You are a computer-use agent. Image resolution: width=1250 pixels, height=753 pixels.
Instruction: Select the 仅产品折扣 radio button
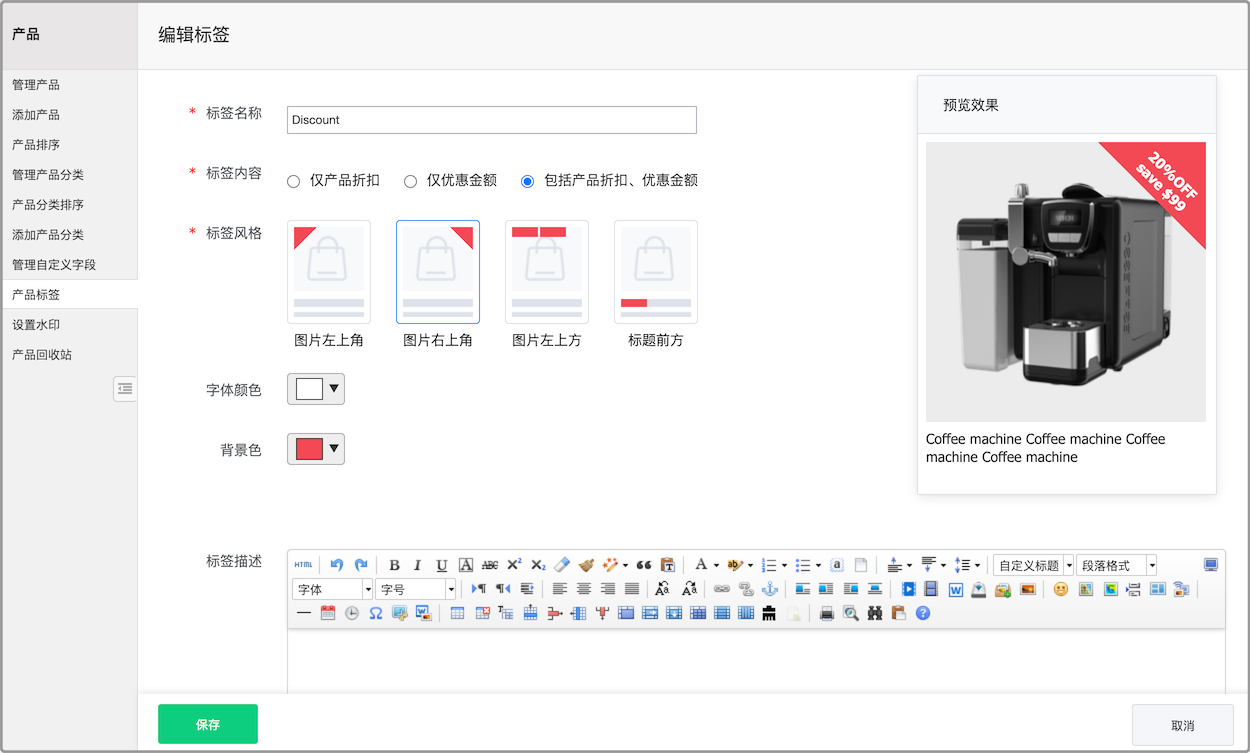click(293, 181)
